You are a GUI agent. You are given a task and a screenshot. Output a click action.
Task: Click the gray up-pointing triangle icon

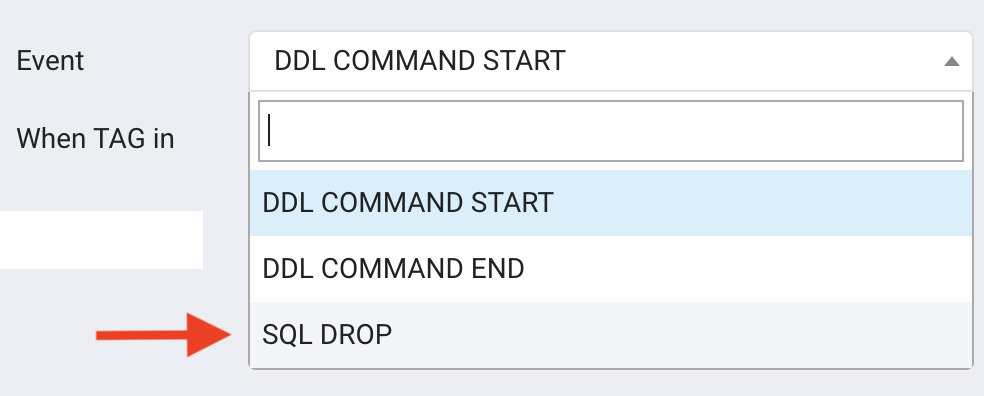(951, 62)
